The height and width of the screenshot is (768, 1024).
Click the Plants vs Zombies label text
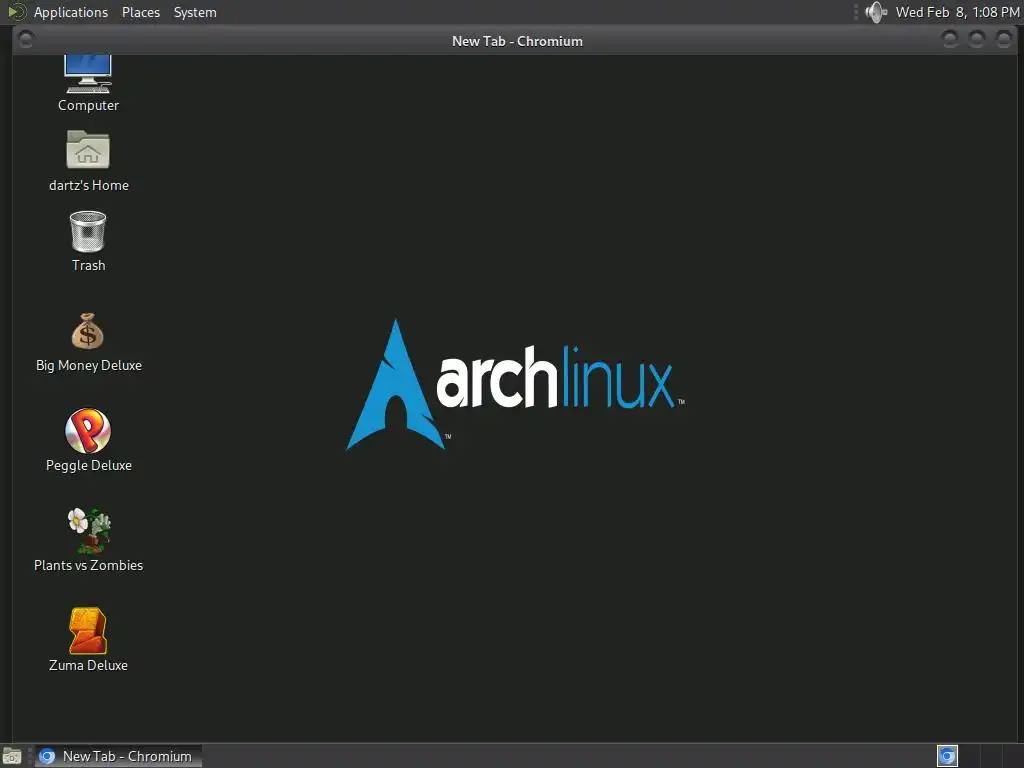click(88, 565)
